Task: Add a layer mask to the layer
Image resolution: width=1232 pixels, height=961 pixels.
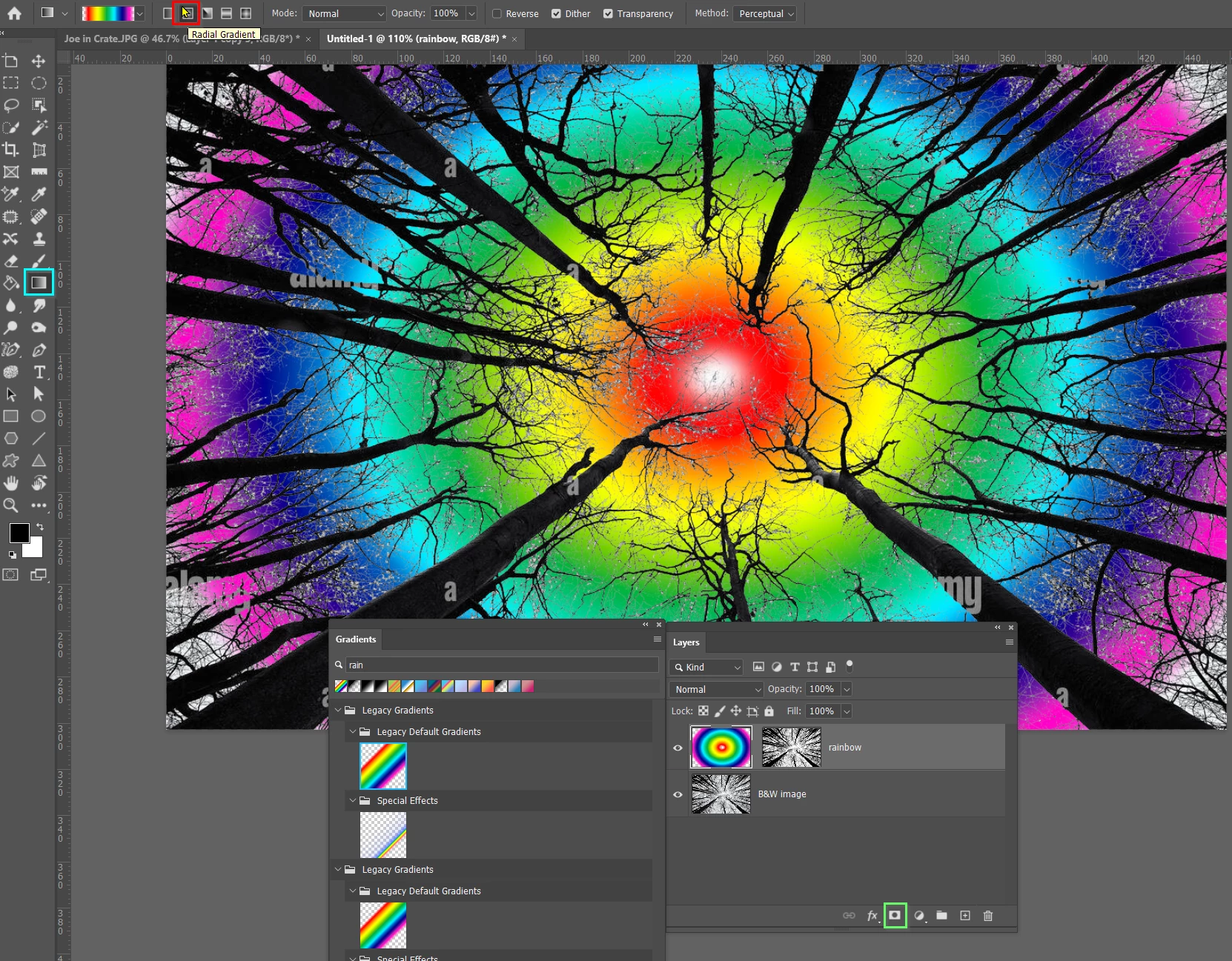Action: tap(895, 916)
